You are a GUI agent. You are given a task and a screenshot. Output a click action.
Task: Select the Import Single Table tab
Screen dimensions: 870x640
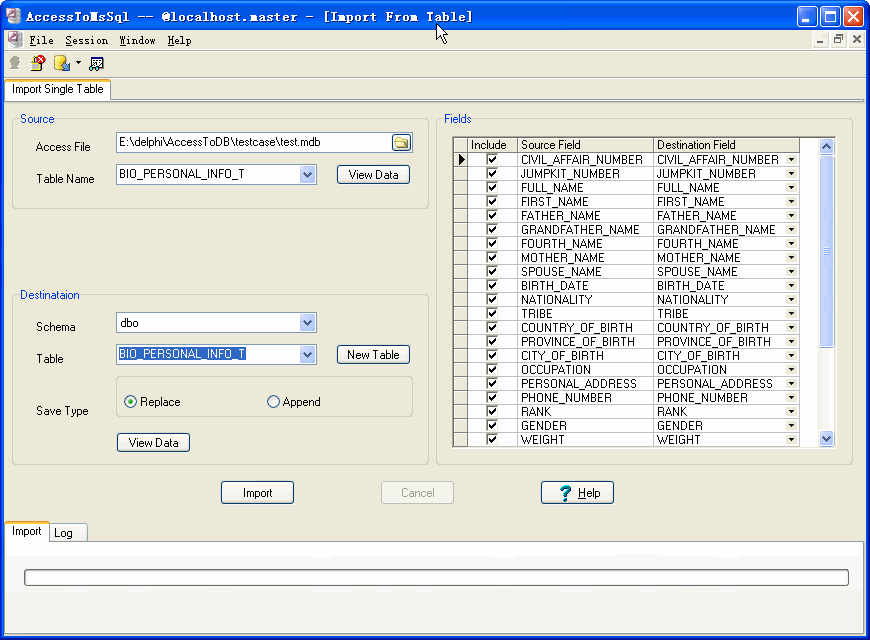[x=58, y=89]
